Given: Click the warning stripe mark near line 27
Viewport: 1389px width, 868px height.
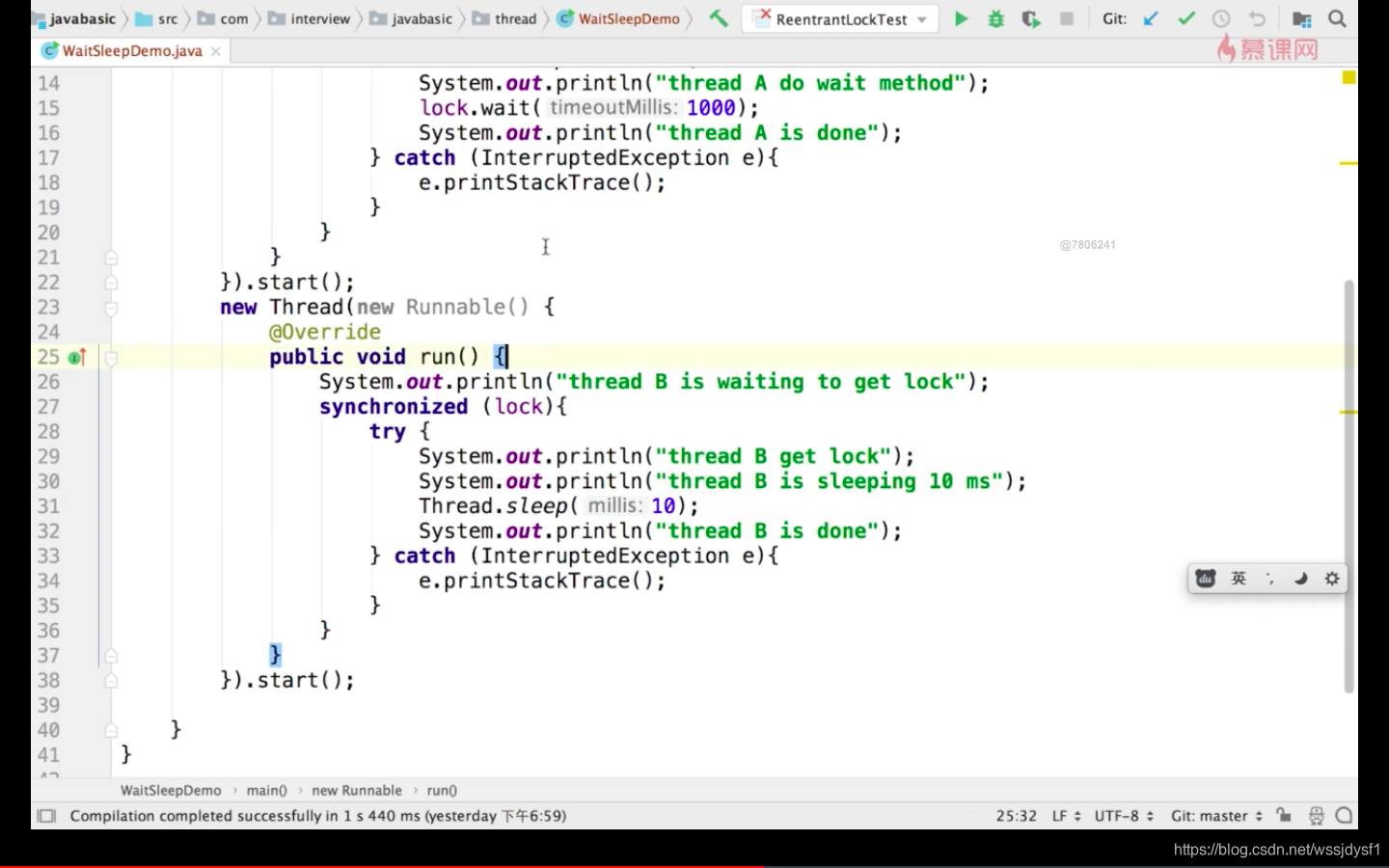Looking at the screenshot, I should tap(1348, 412).
